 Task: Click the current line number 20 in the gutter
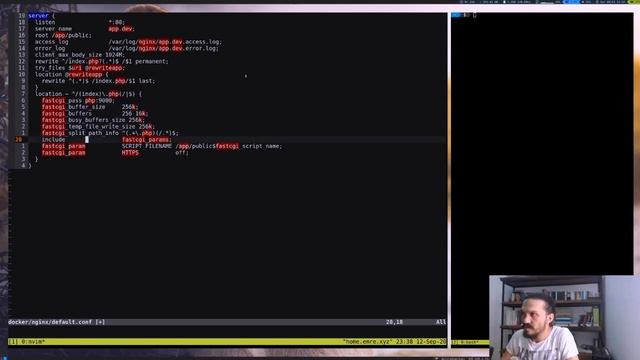pyautogui.click(x=18, y=140)
